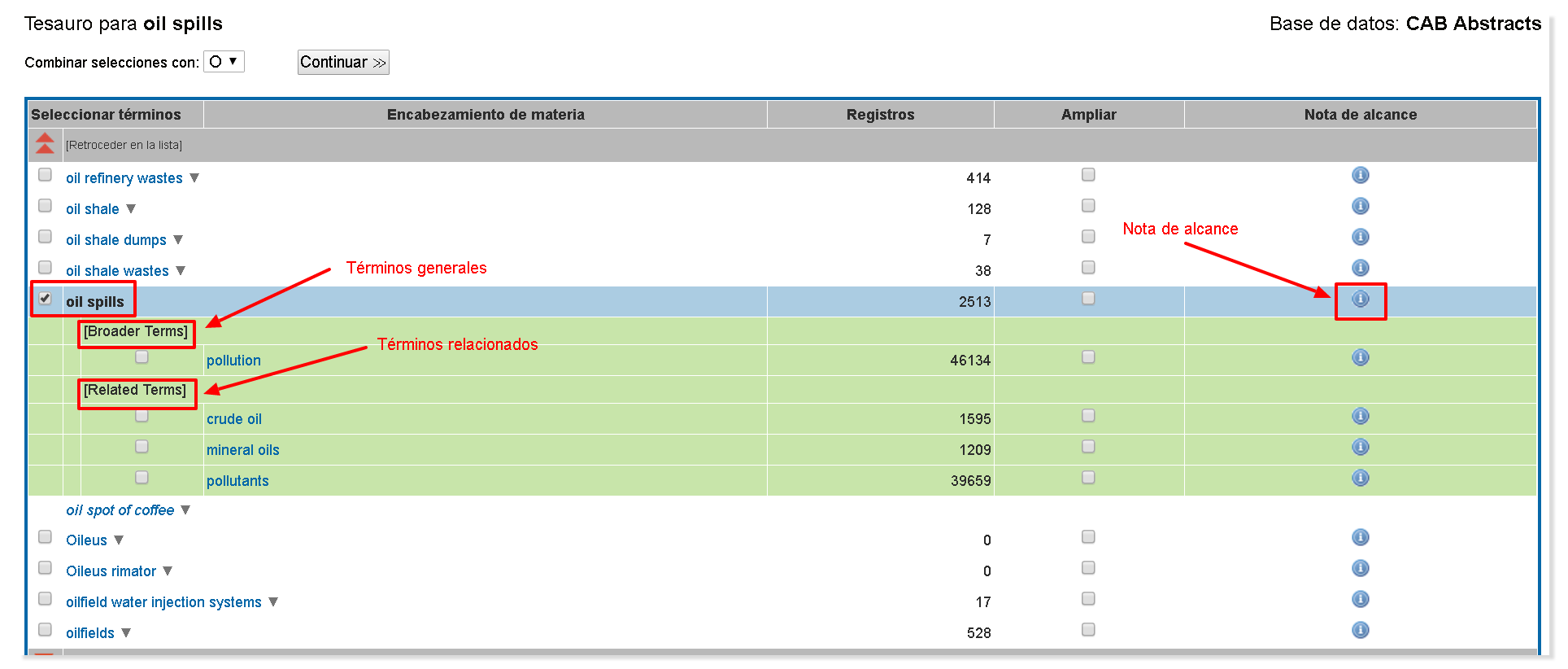
Task: Open scope note for crude oil
Action: point(1360,416)
